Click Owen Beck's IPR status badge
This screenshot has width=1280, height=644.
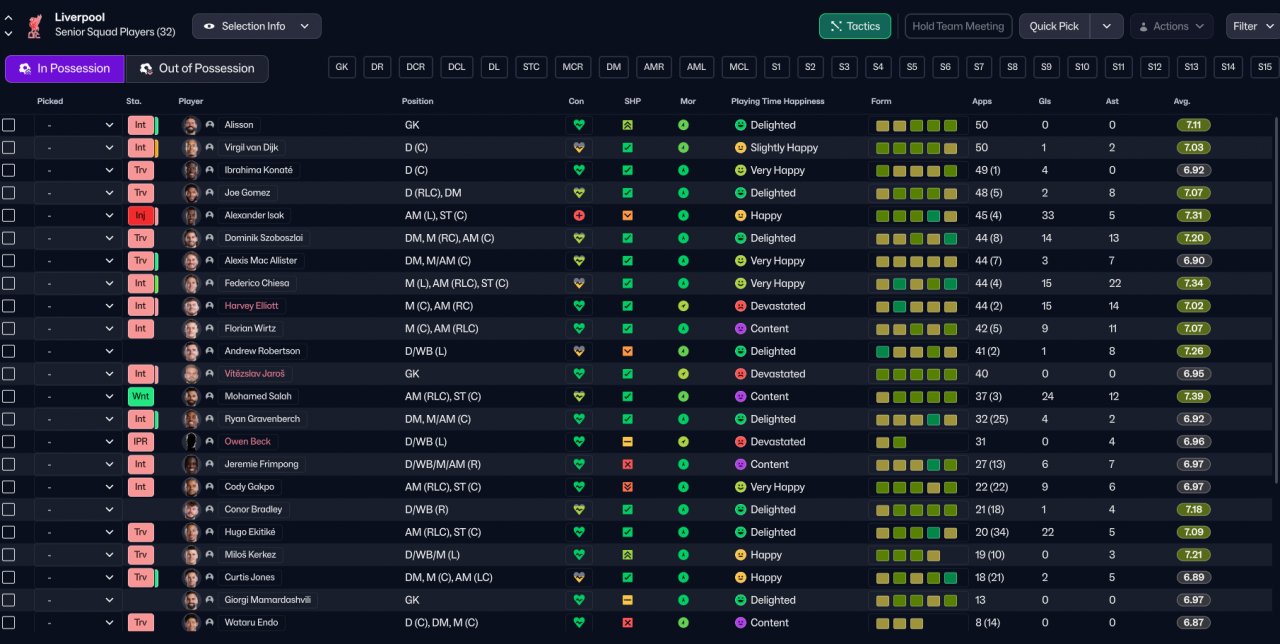140,441
